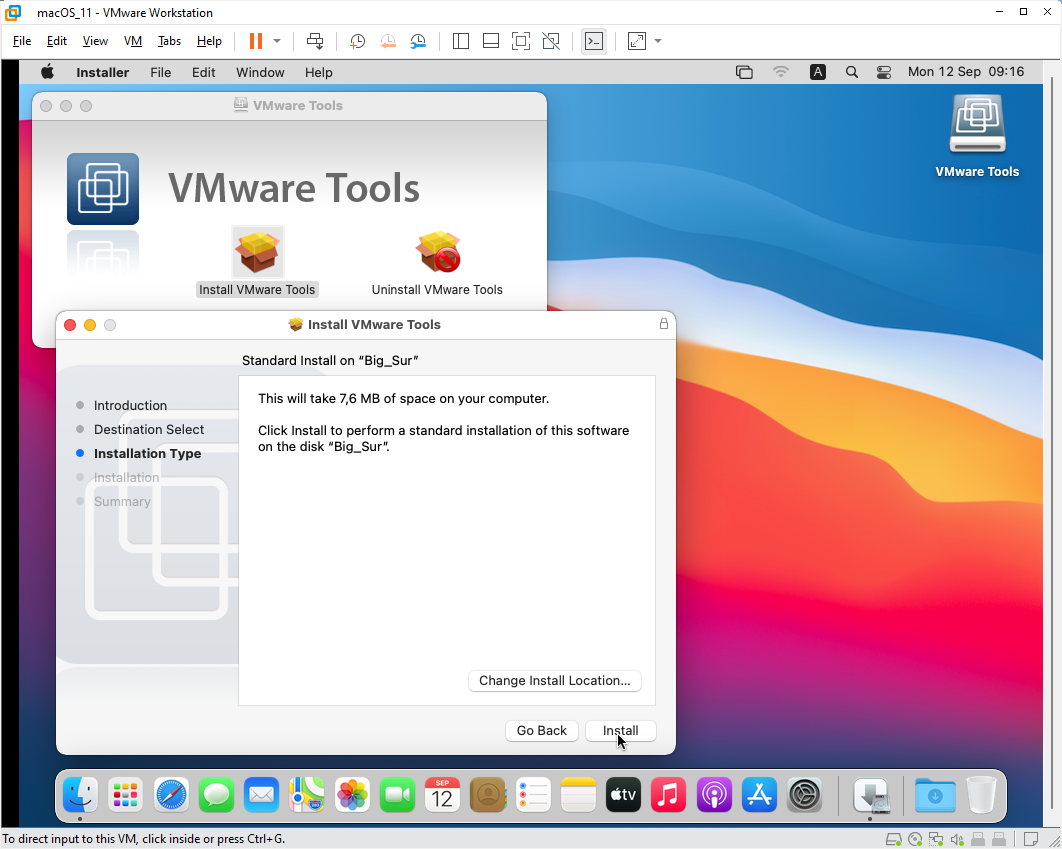Take a snapshot of this virtual machine
1062x849 pixels.
(x=357, y=41)
